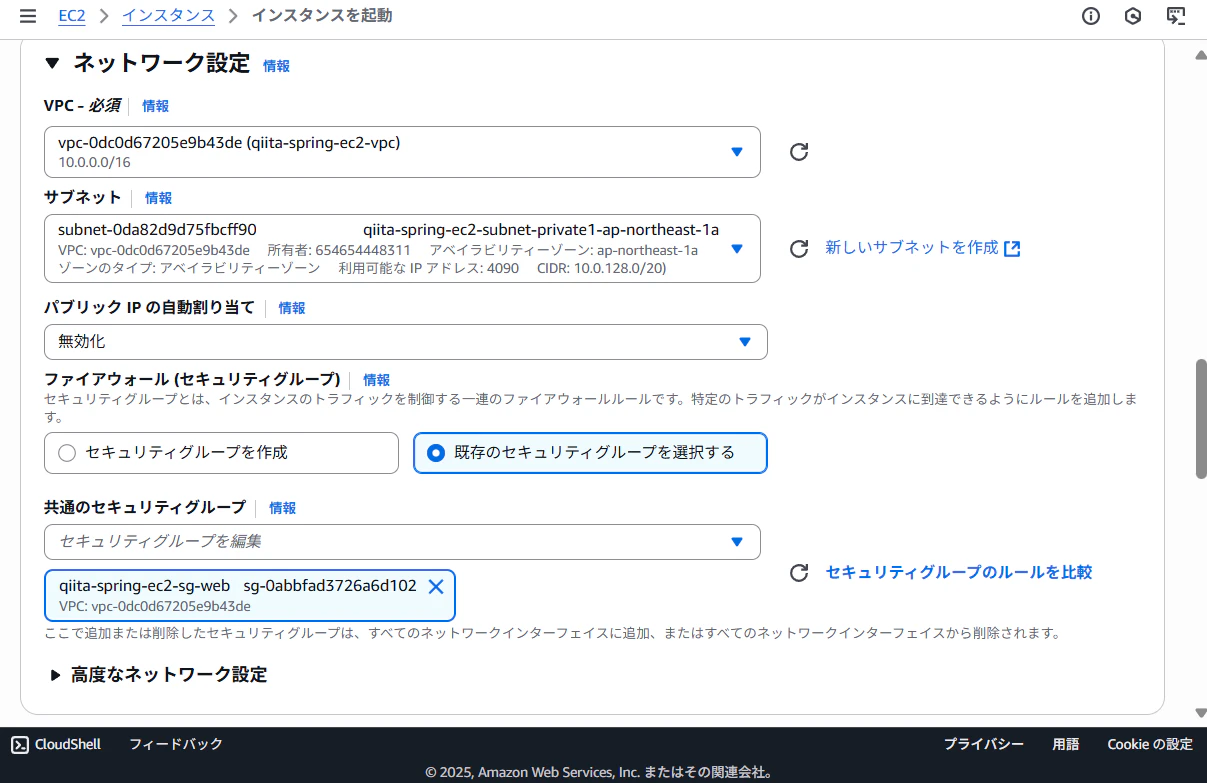Open the サブネット dropdown
Image resolution: width=1207 pixels, height=783 pixels.
(402, 249)
